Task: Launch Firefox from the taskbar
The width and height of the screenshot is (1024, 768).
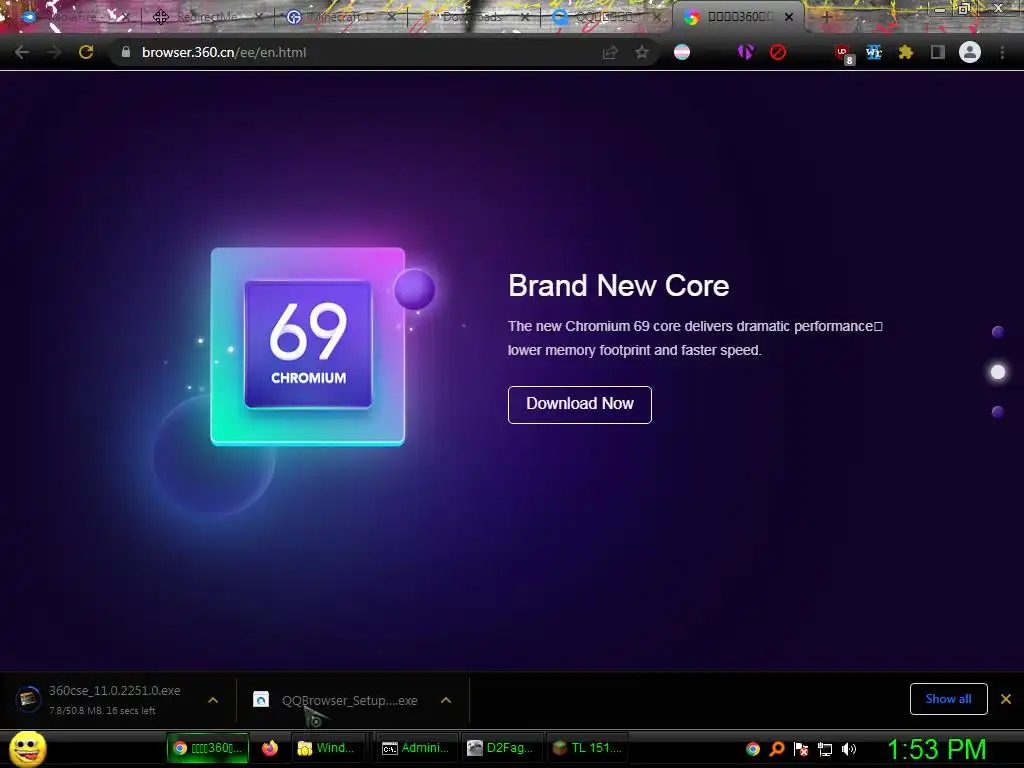Action: tap(270, 748)
